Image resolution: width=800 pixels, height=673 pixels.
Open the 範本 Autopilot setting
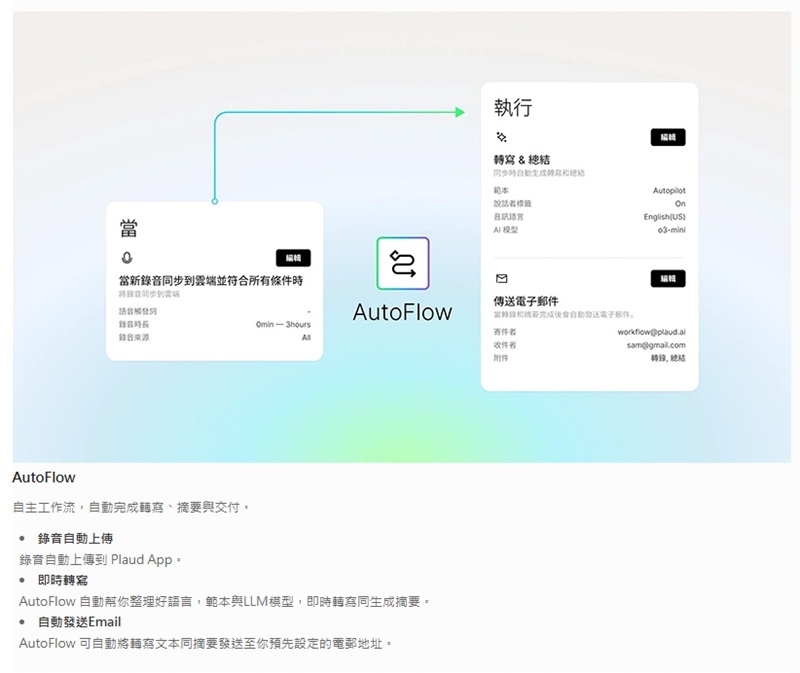click(669, 190)
